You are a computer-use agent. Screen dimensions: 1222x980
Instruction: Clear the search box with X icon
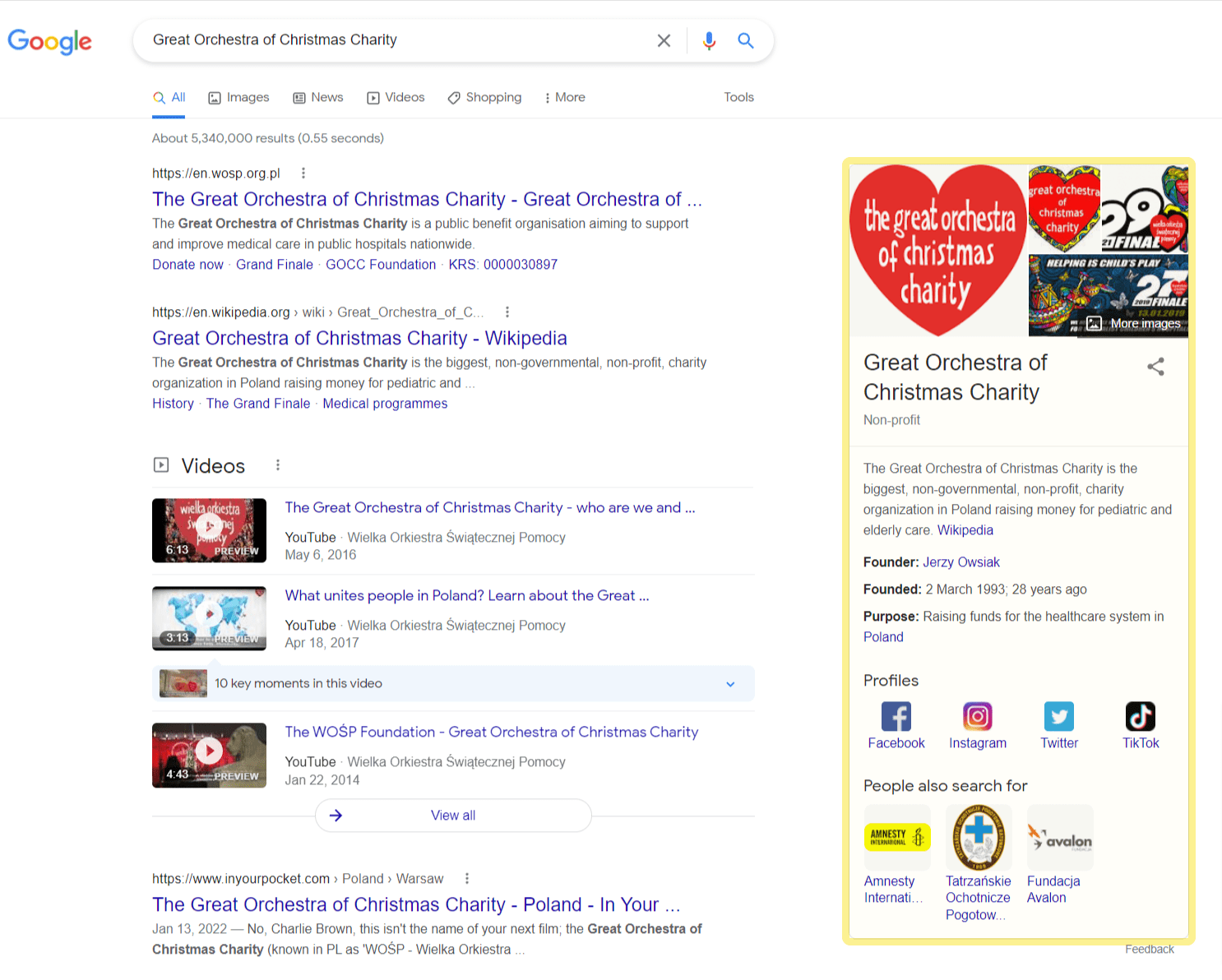[x=664, y=40]
